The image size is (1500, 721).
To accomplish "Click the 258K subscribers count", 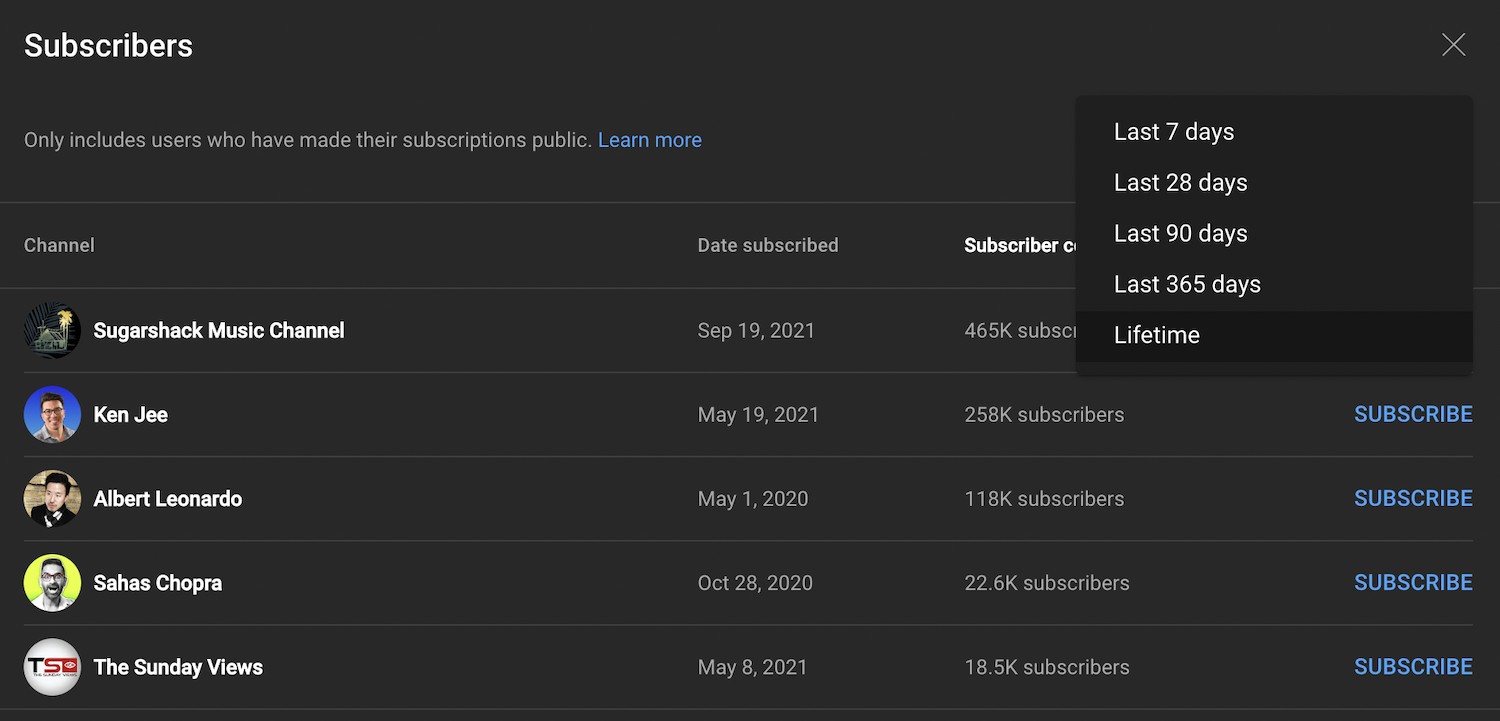I will 1044,415.
